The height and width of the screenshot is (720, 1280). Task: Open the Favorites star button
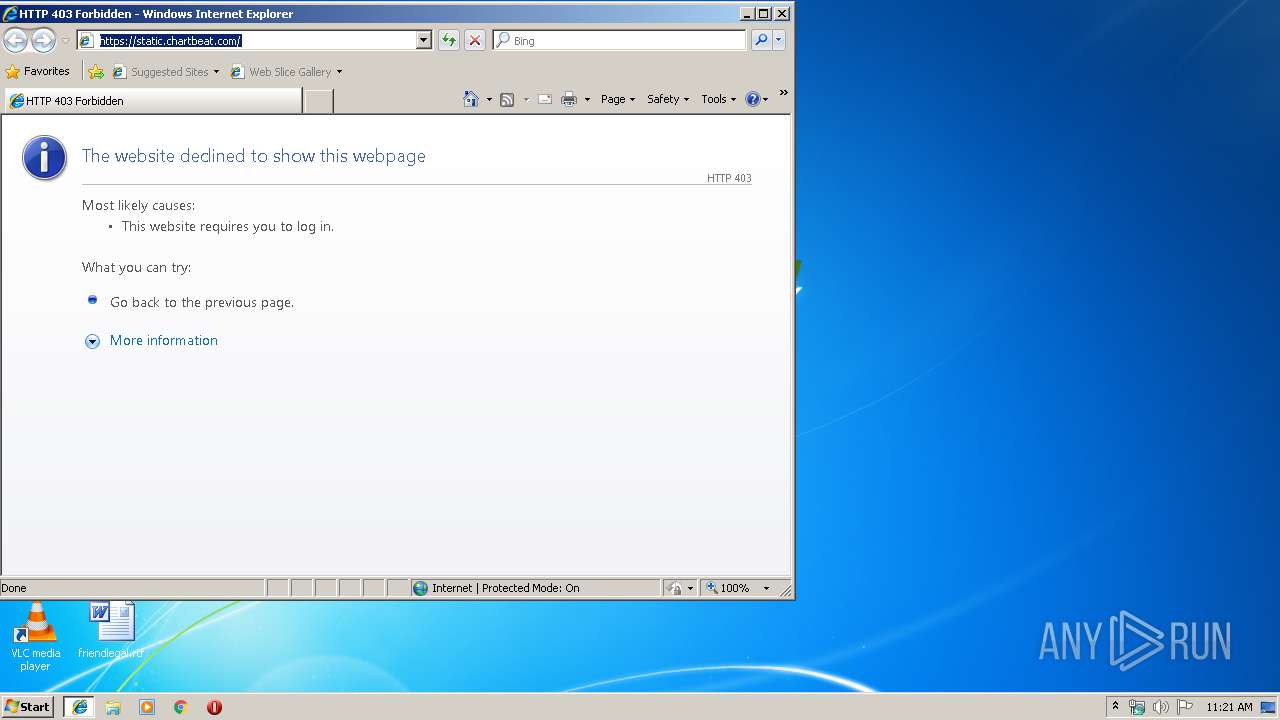click(38, 71)
